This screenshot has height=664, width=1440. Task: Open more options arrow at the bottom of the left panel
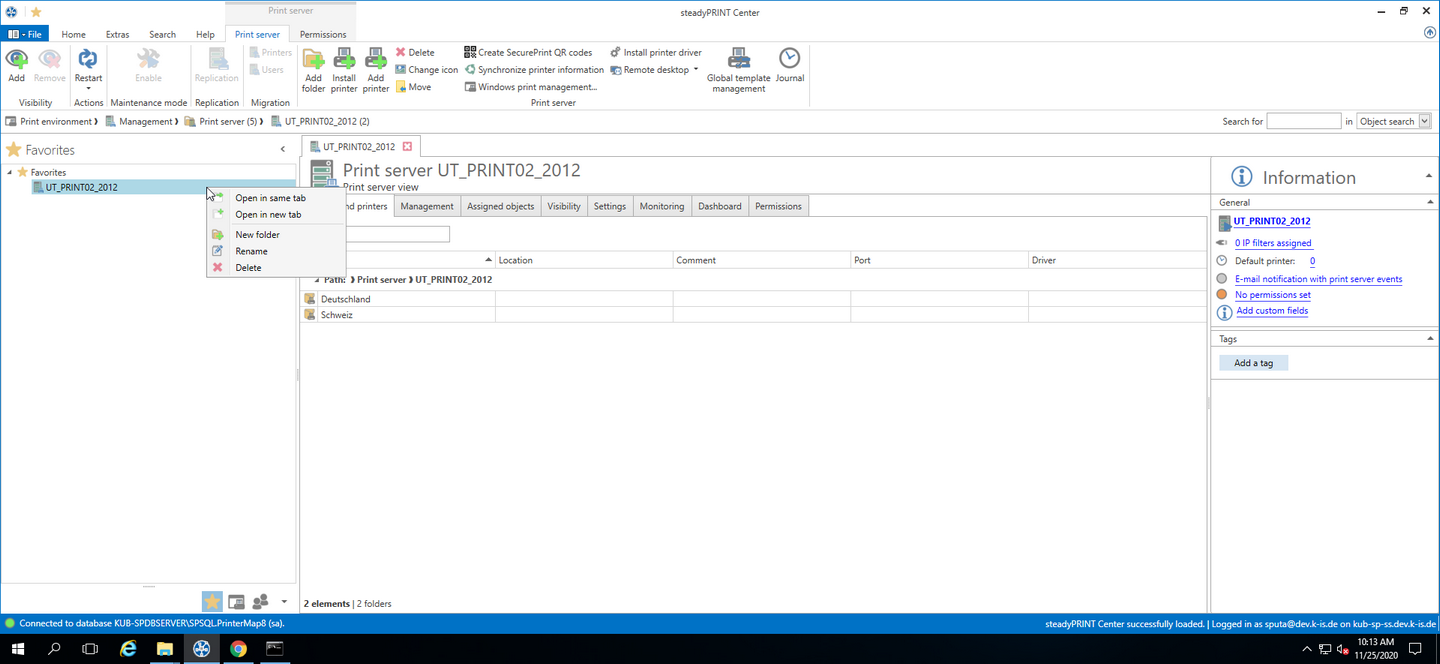(x=284, y=601)
